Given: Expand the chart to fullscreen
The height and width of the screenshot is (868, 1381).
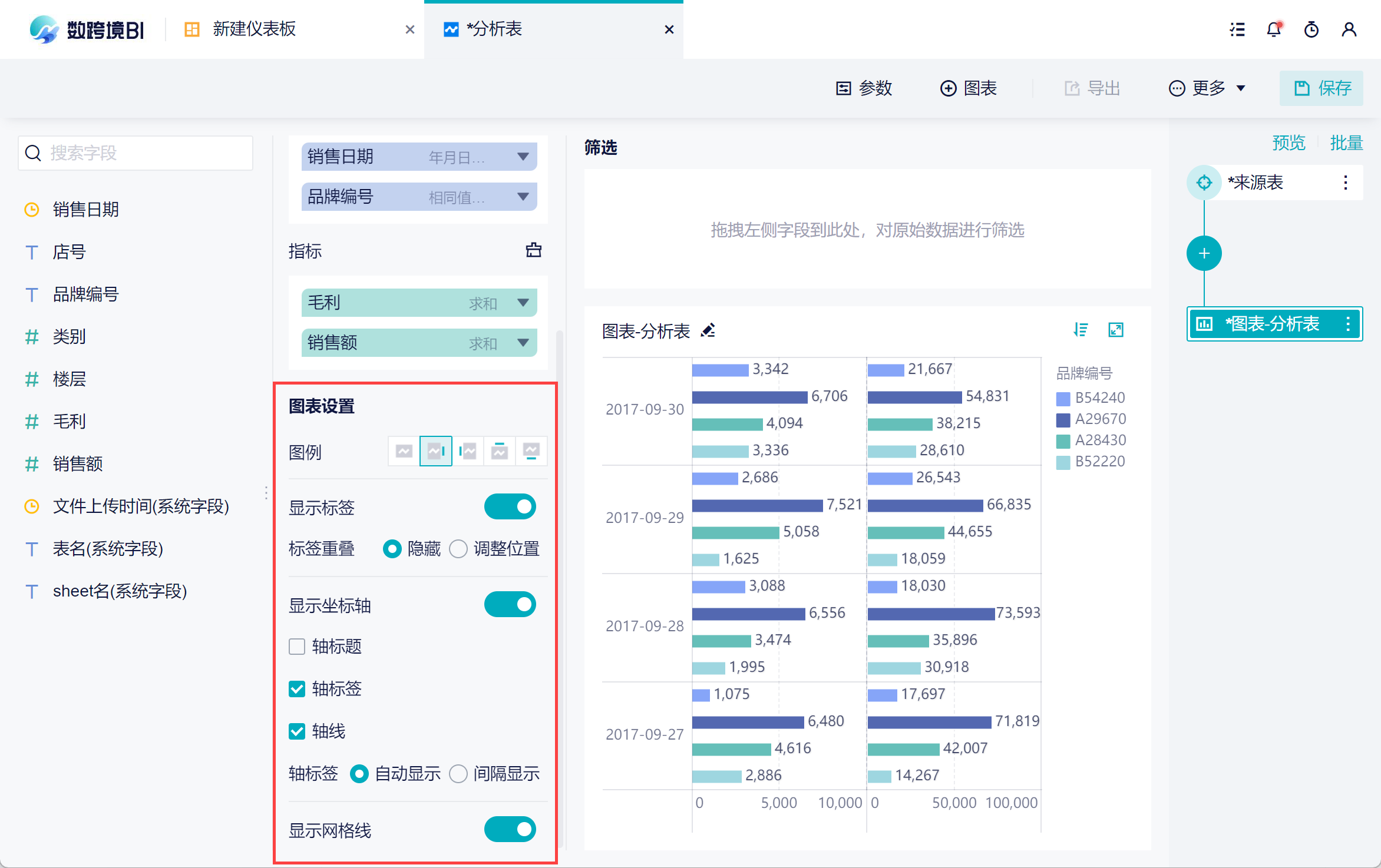Looking at the screenshot, I should [1116, 330].
